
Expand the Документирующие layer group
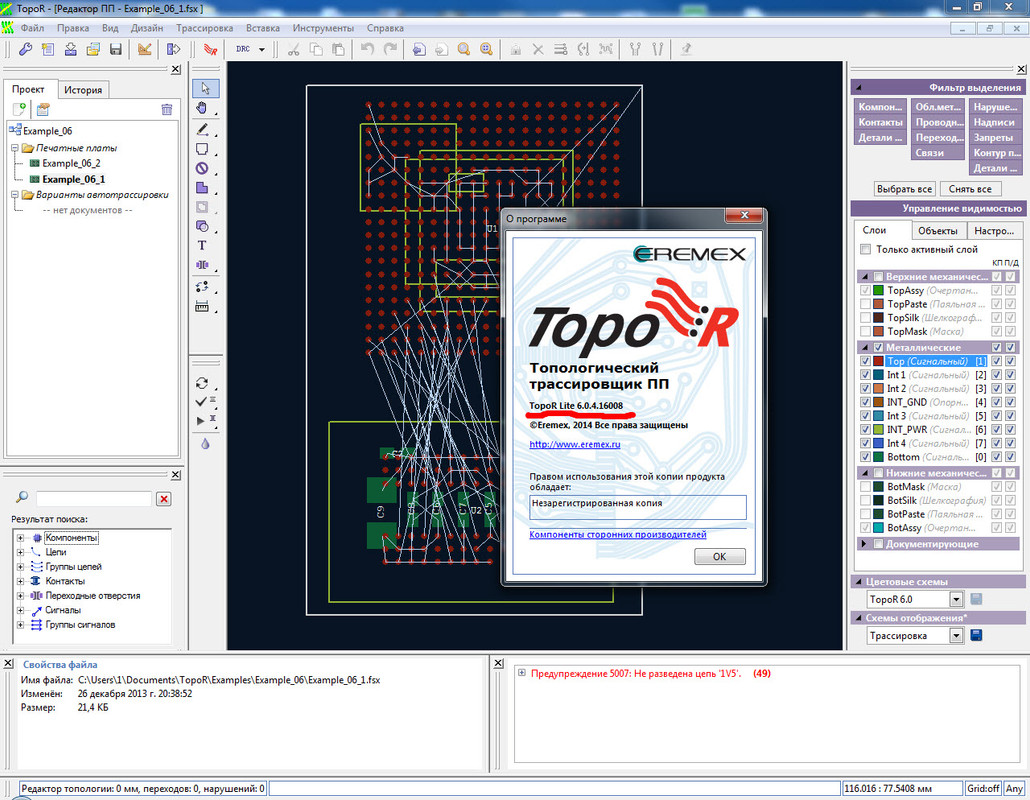pyautogui.click(x=864, y=544)
